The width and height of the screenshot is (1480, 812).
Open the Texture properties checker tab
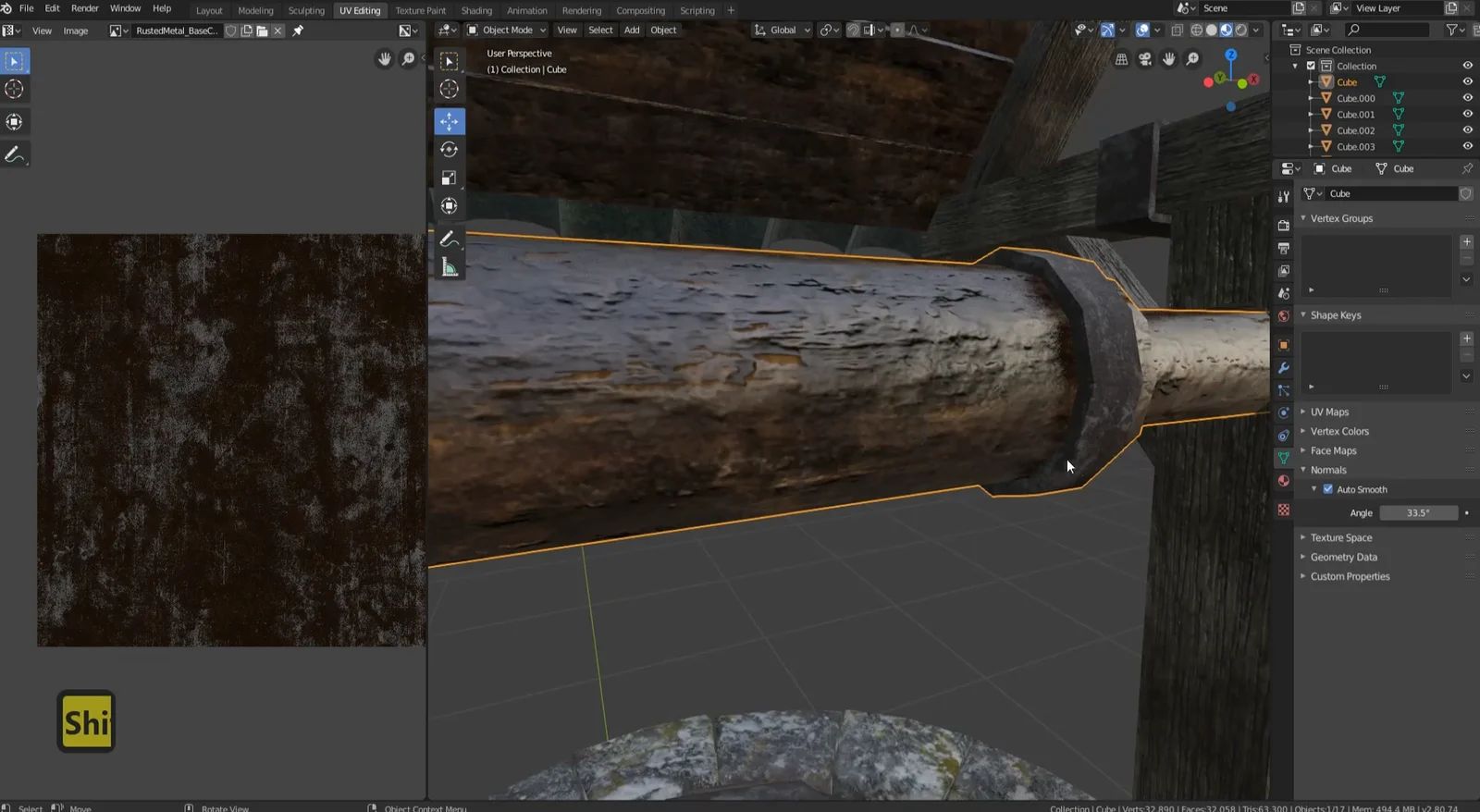point(1284,511)
